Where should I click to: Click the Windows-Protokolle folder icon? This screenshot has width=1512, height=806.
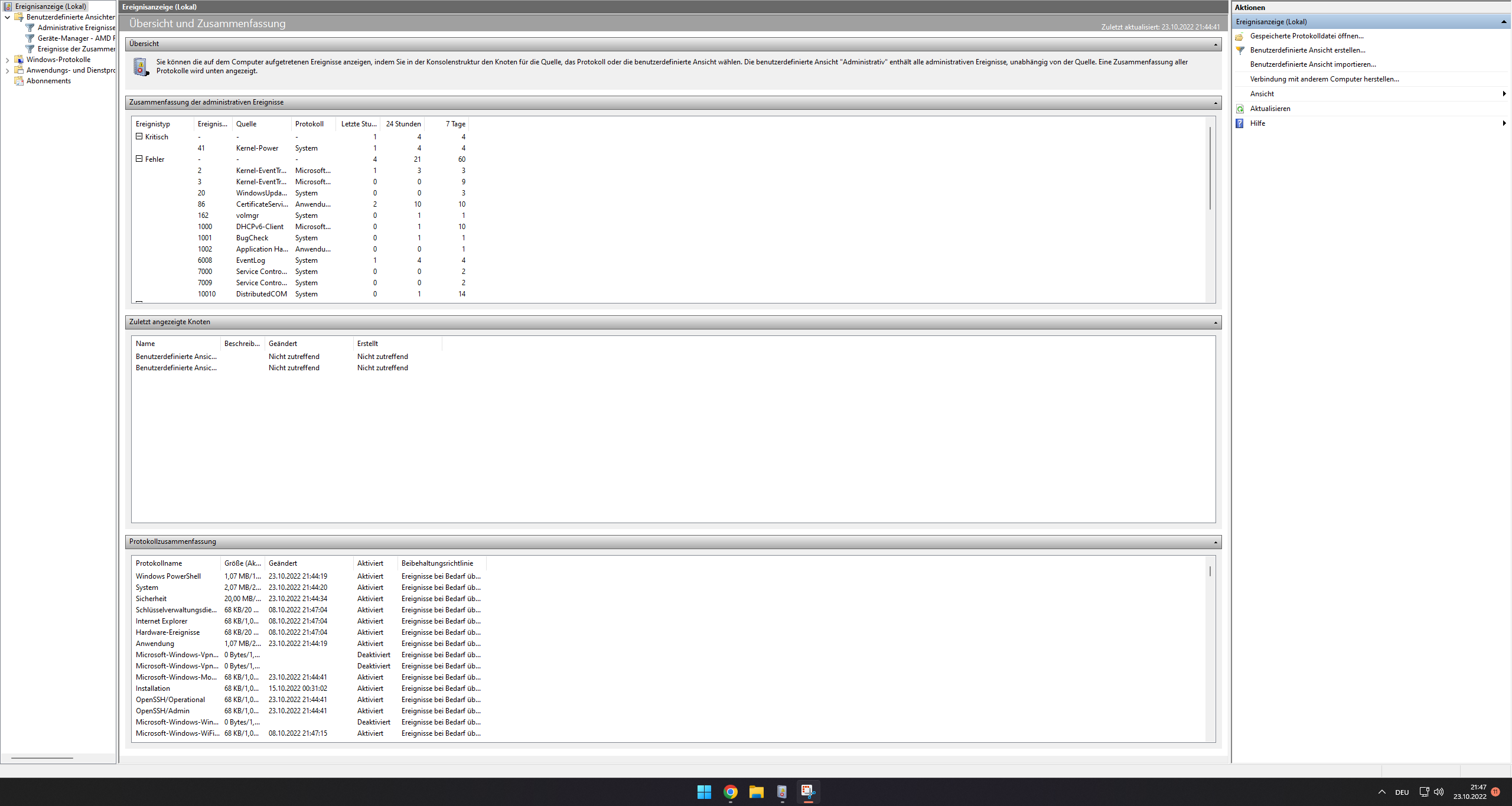pos(19,60)
